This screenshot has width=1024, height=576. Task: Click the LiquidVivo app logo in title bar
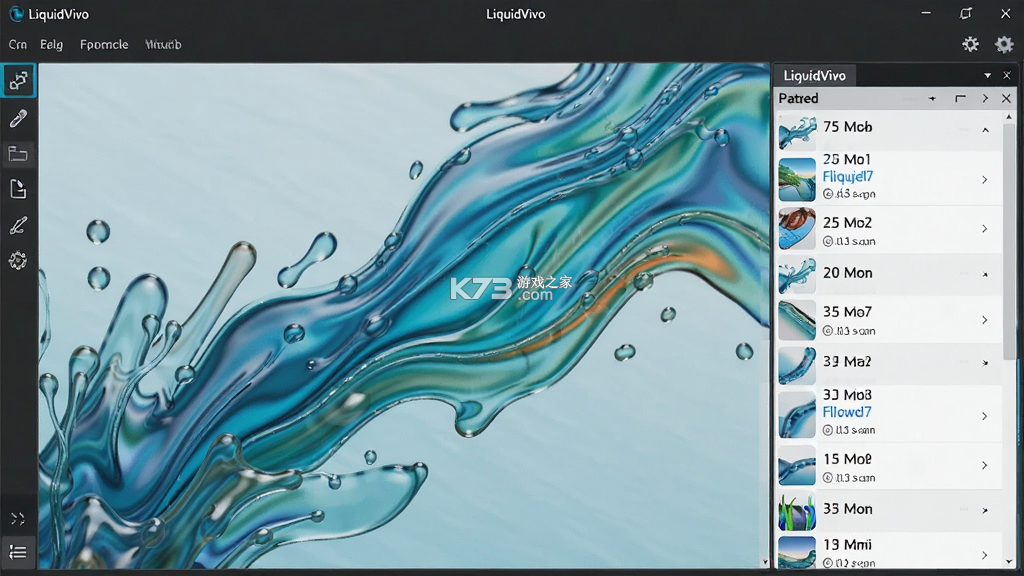16,14
